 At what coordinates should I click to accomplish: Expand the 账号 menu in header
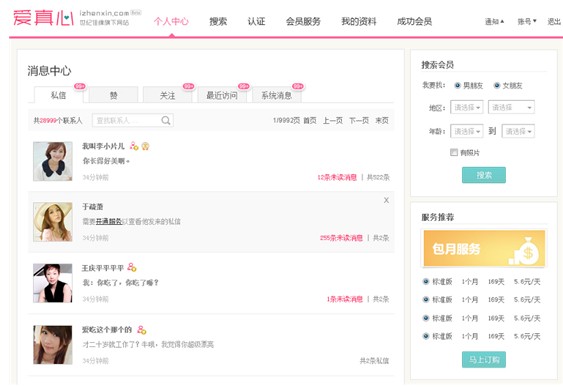(x=527, y=22)
